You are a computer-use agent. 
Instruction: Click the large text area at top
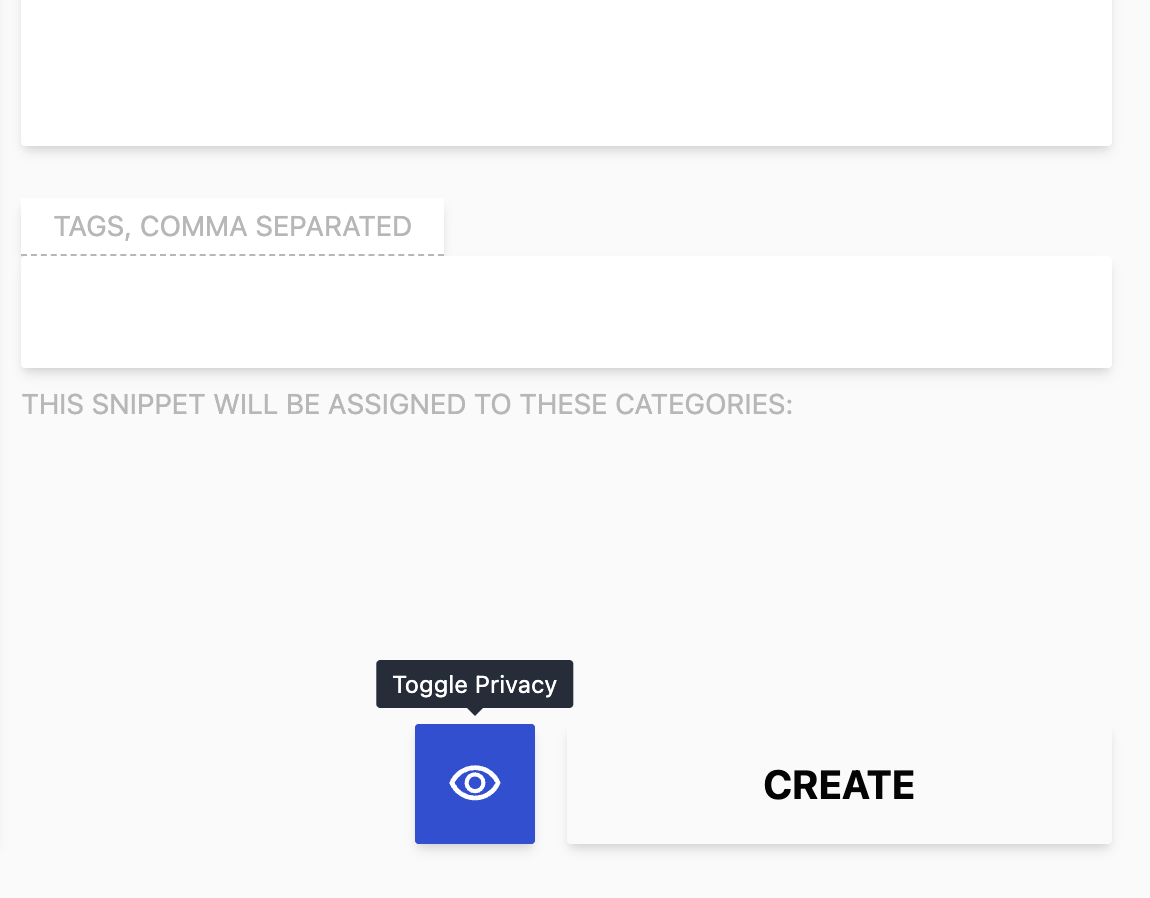(566, 70)
